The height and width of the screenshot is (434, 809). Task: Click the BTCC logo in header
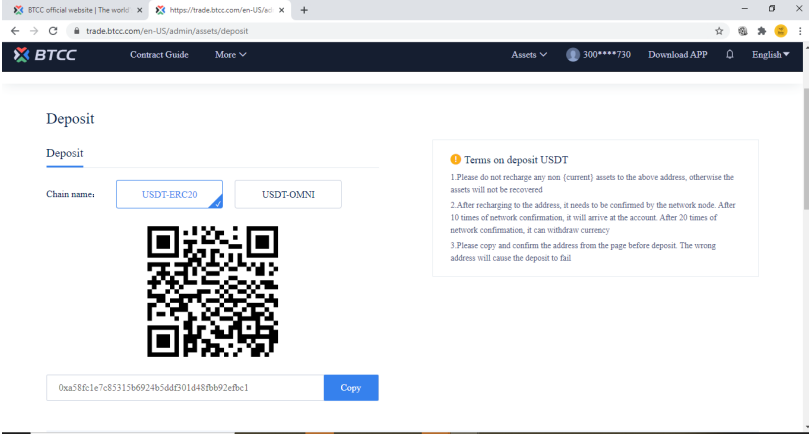[x=45, y=55]
